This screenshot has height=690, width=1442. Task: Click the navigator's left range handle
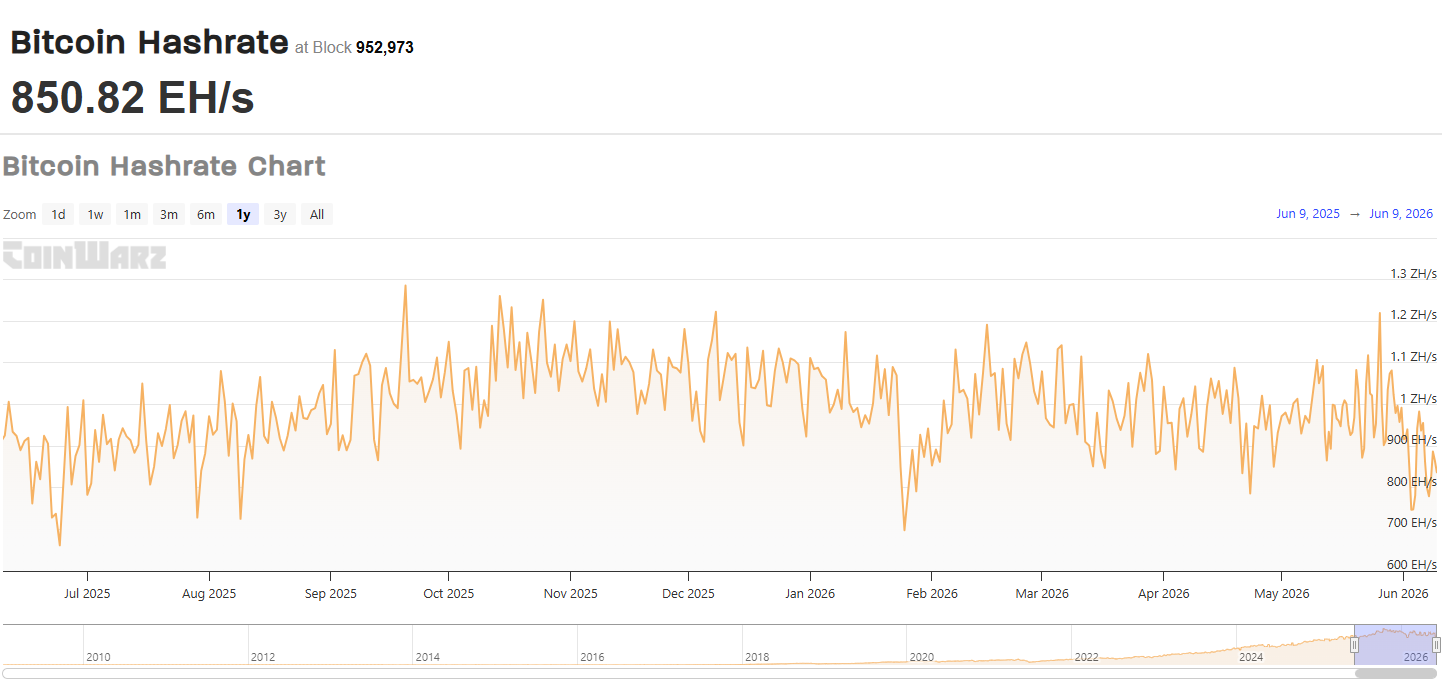(x=1355, y=645)
